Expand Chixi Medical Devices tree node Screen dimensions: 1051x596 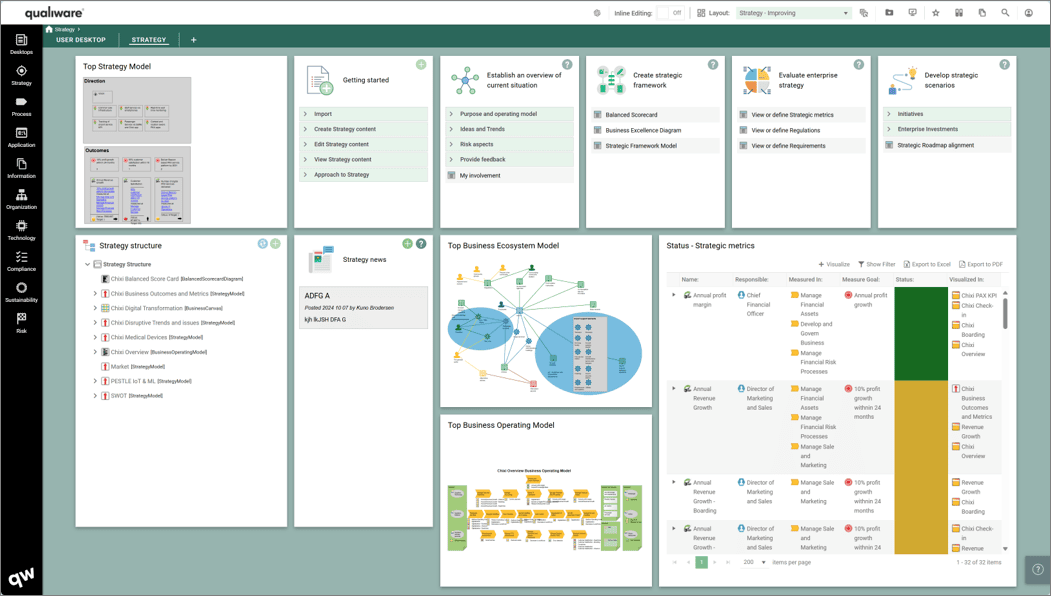[95, 337]
